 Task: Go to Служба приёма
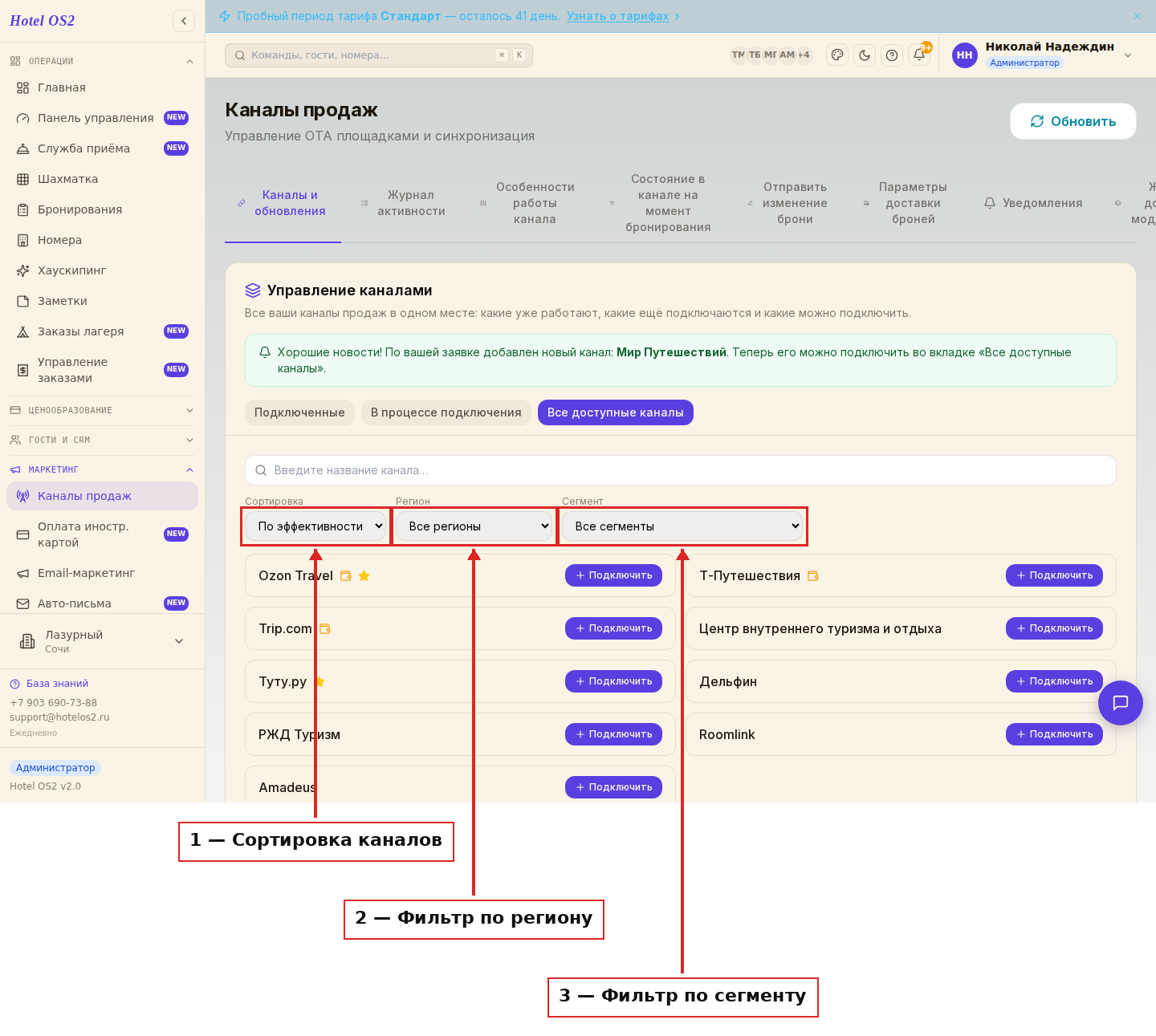(x=102, y=148)
